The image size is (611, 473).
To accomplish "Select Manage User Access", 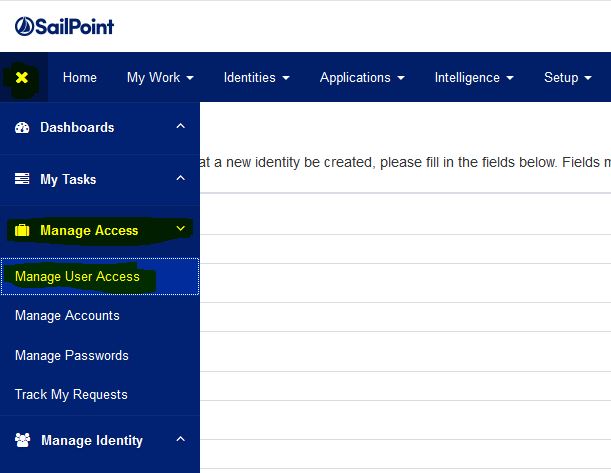I will pyautogui.click(x=77, y=277).
